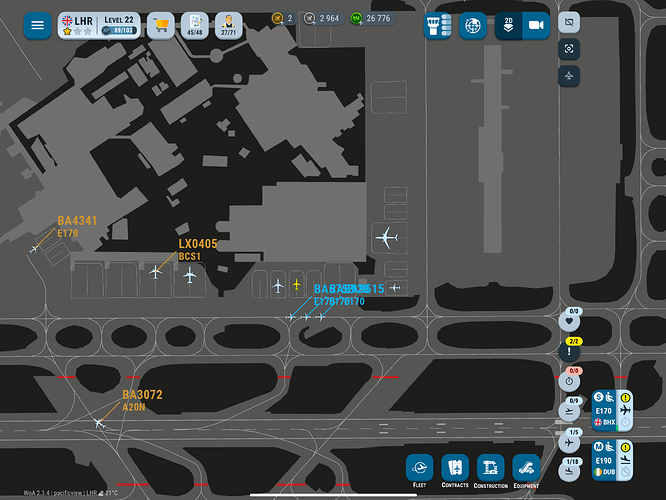Viewport: 666px width, 500px height.
Task: Open the alerts exclamation filter 2/2
Action: (569, 350)
